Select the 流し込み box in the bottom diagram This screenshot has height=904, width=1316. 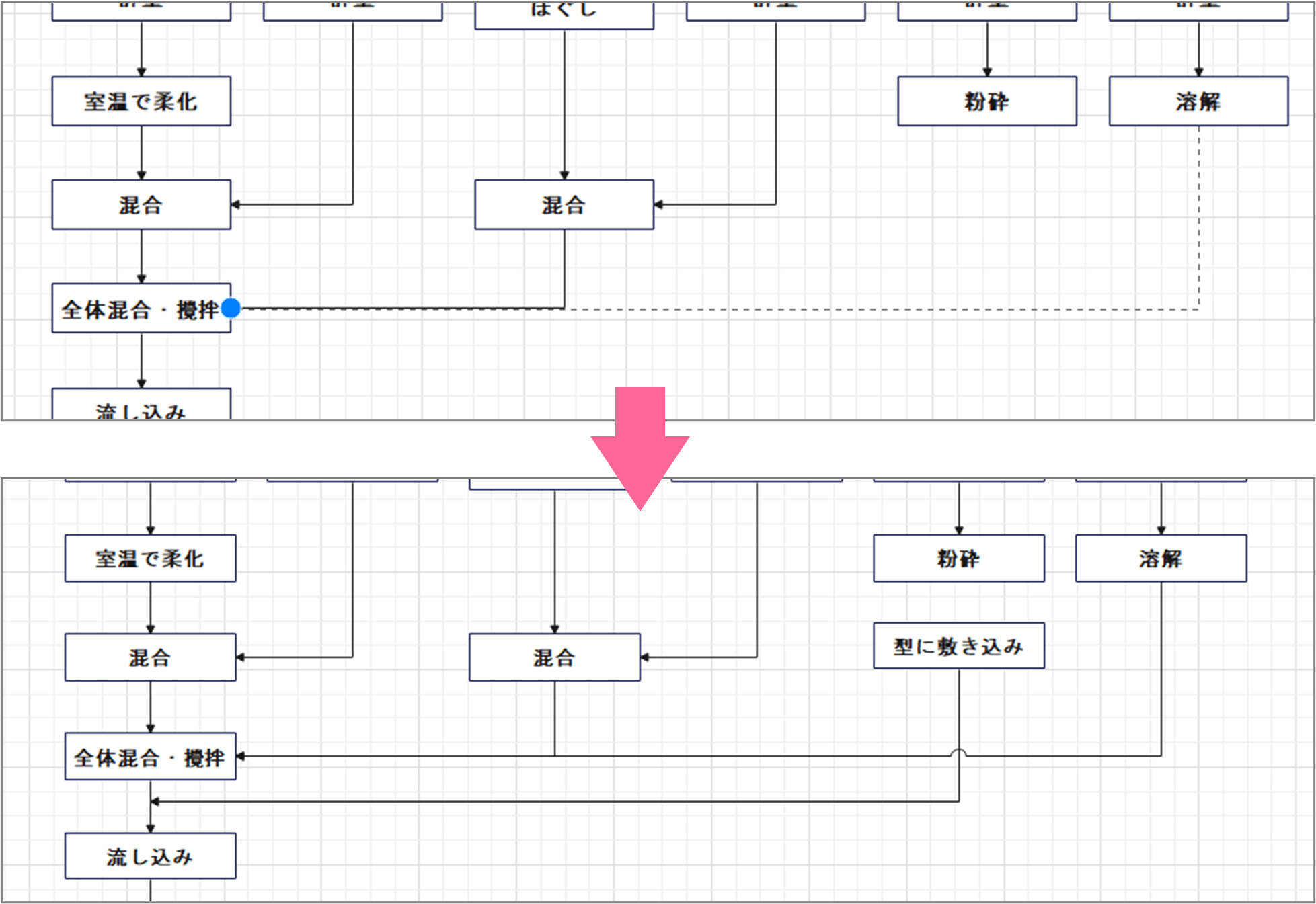[151, 856]
